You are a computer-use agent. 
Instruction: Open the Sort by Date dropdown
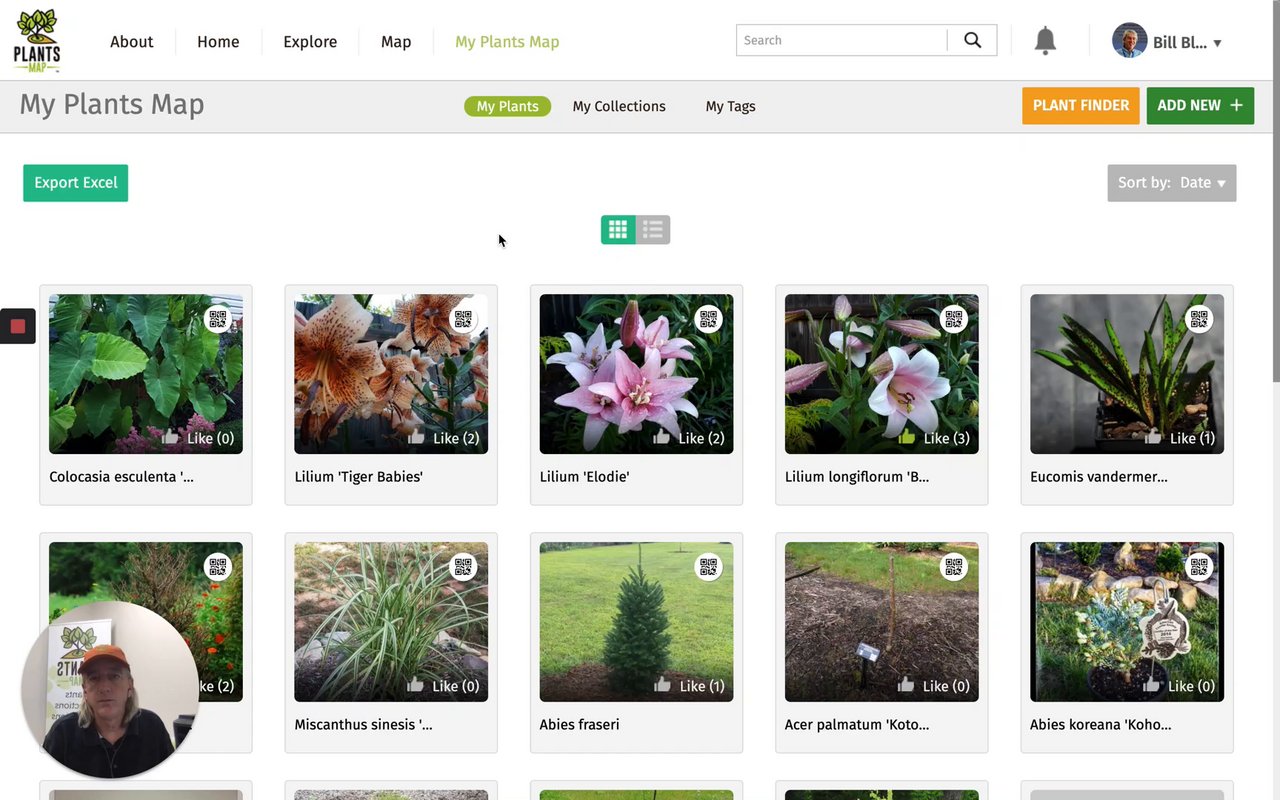tap(1171, 183)
